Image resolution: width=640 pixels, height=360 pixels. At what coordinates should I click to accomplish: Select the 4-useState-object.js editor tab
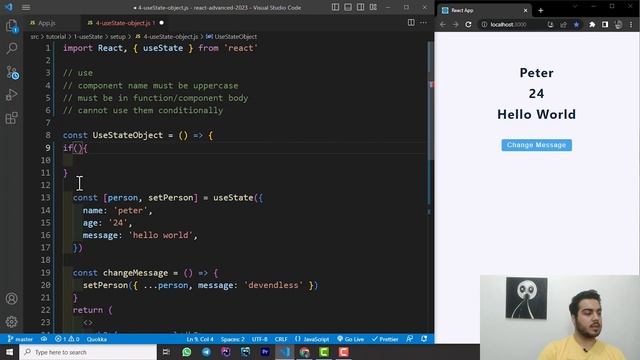click(123, 23)
